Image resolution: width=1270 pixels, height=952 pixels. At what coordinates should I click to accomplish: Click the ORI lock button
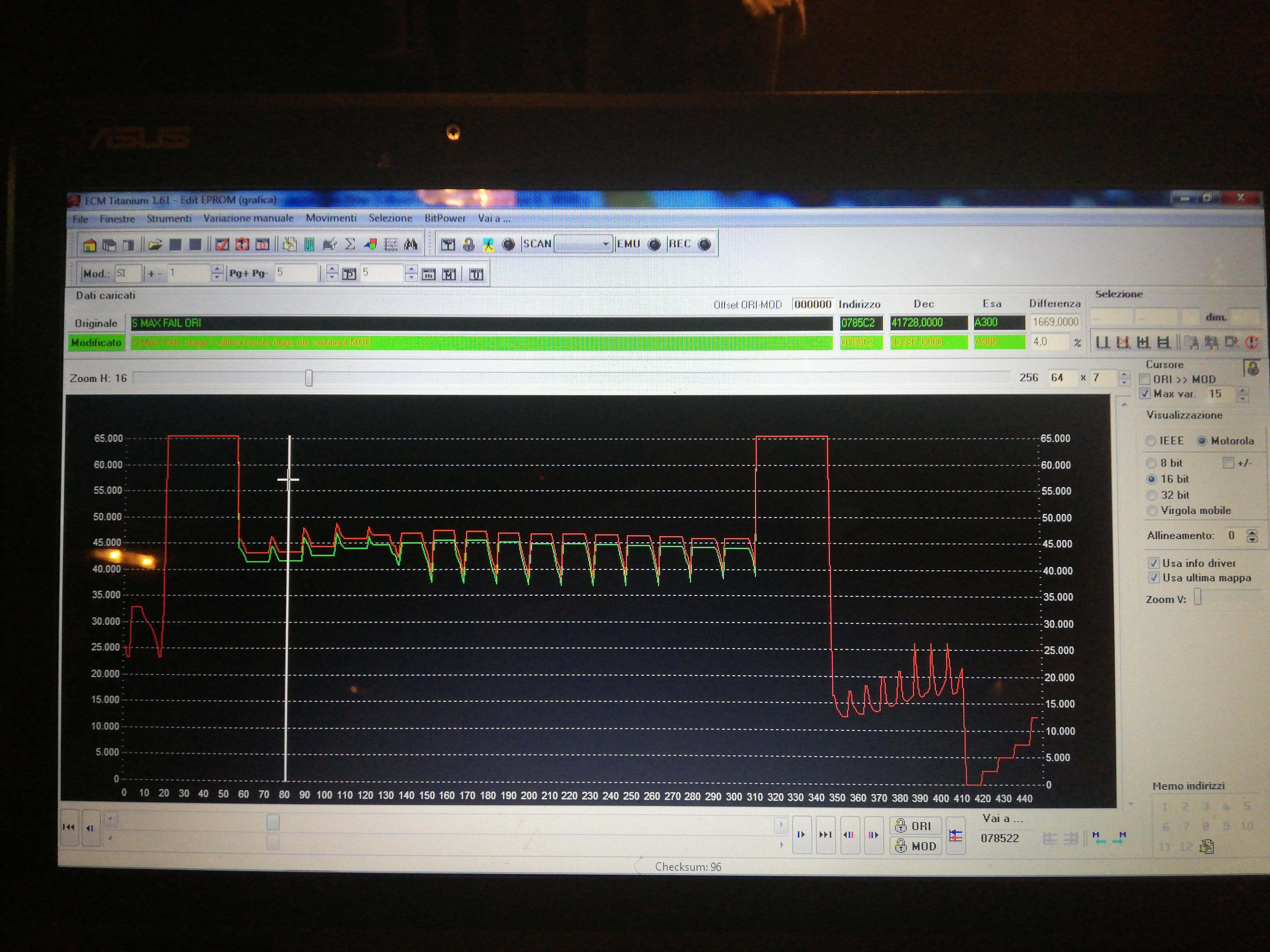click(915, 826)
